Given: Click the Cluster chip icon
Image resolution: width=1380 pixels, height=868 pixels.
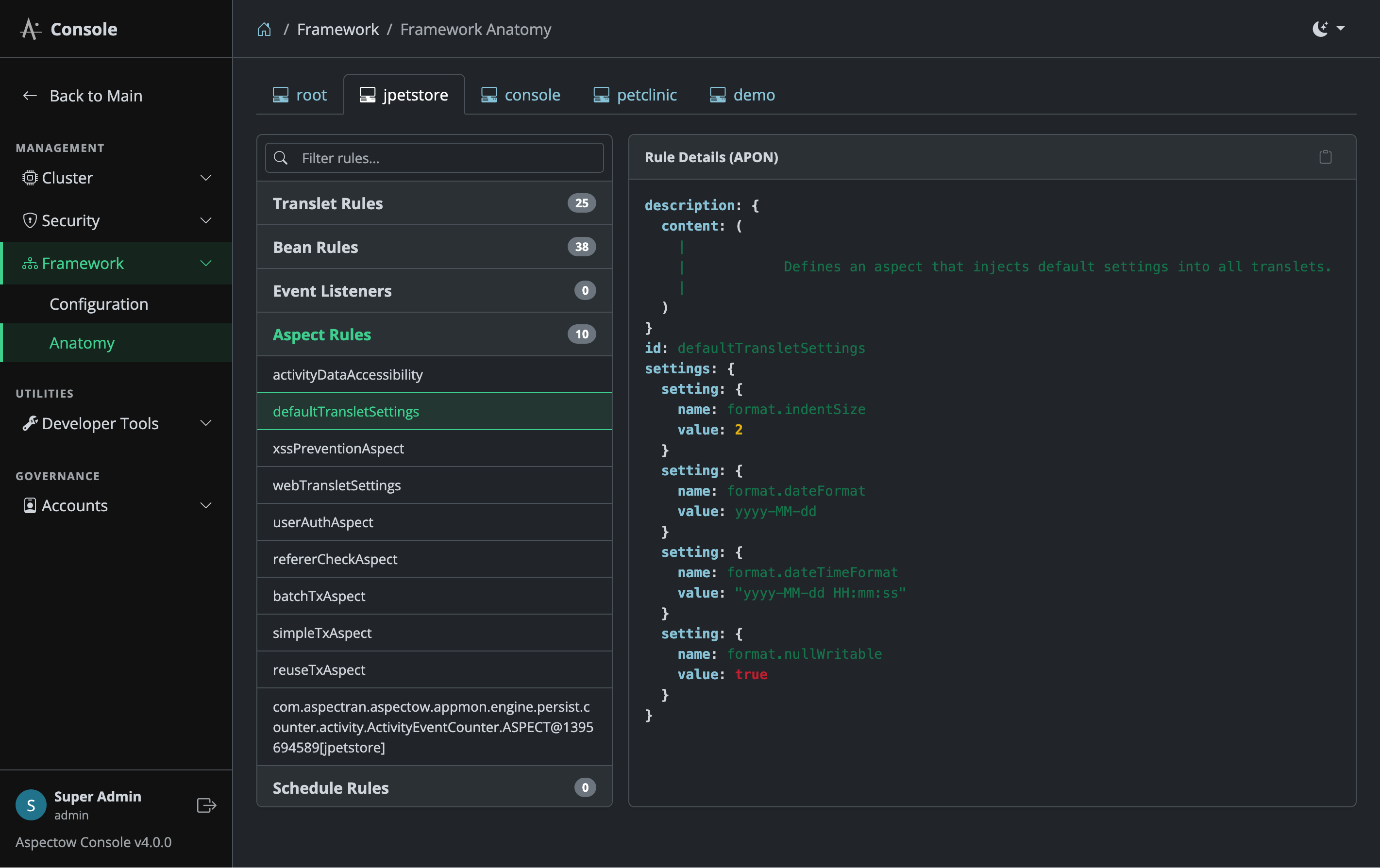Looking at the screenshot, I should 30,178.
